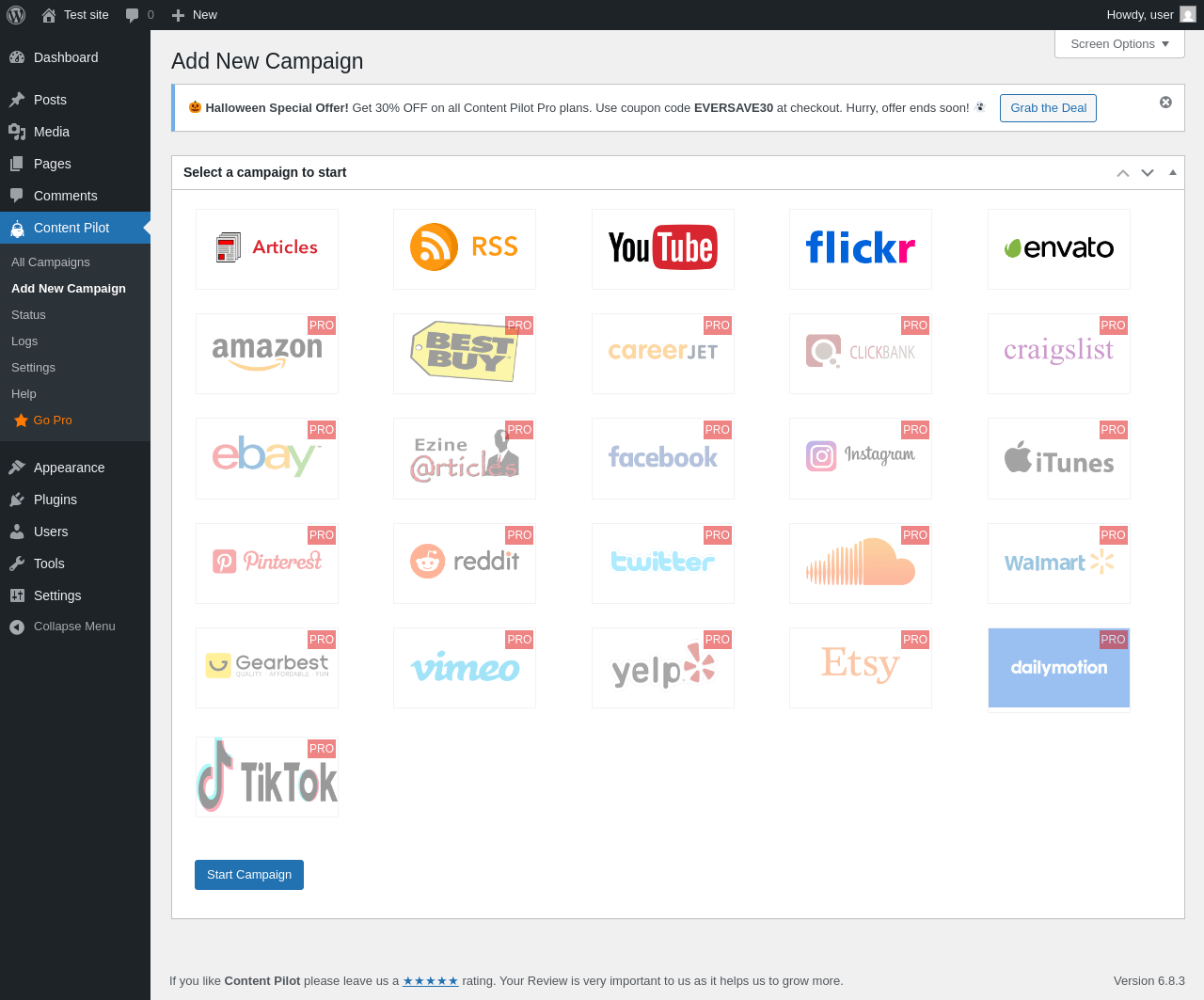The image size is (1204, 1000).
Task: Open the WordPress logo menu
Action: pos(16,15)
